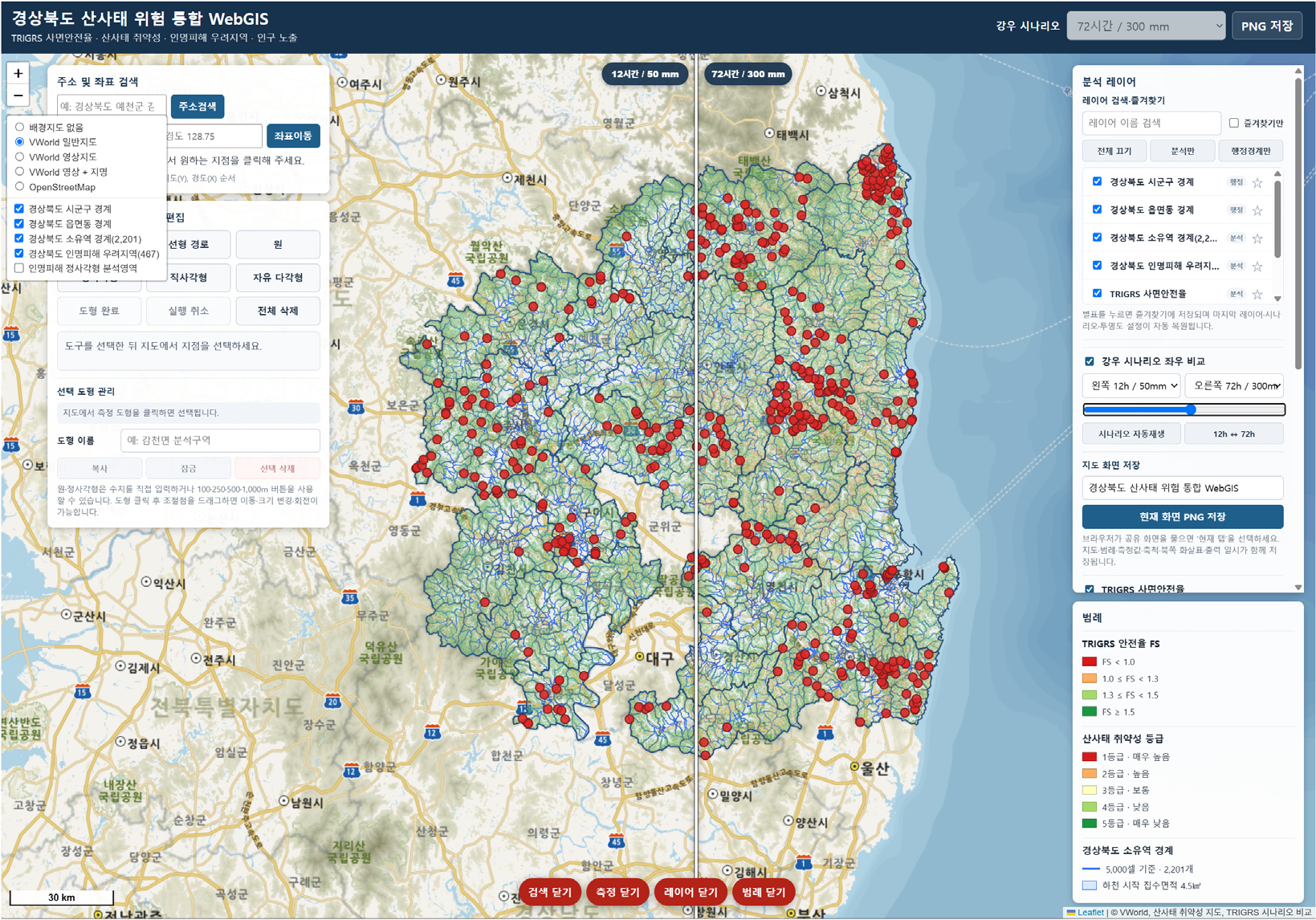Click 좌표이동 button
The image size is (1316, 920).
[293, 136]
